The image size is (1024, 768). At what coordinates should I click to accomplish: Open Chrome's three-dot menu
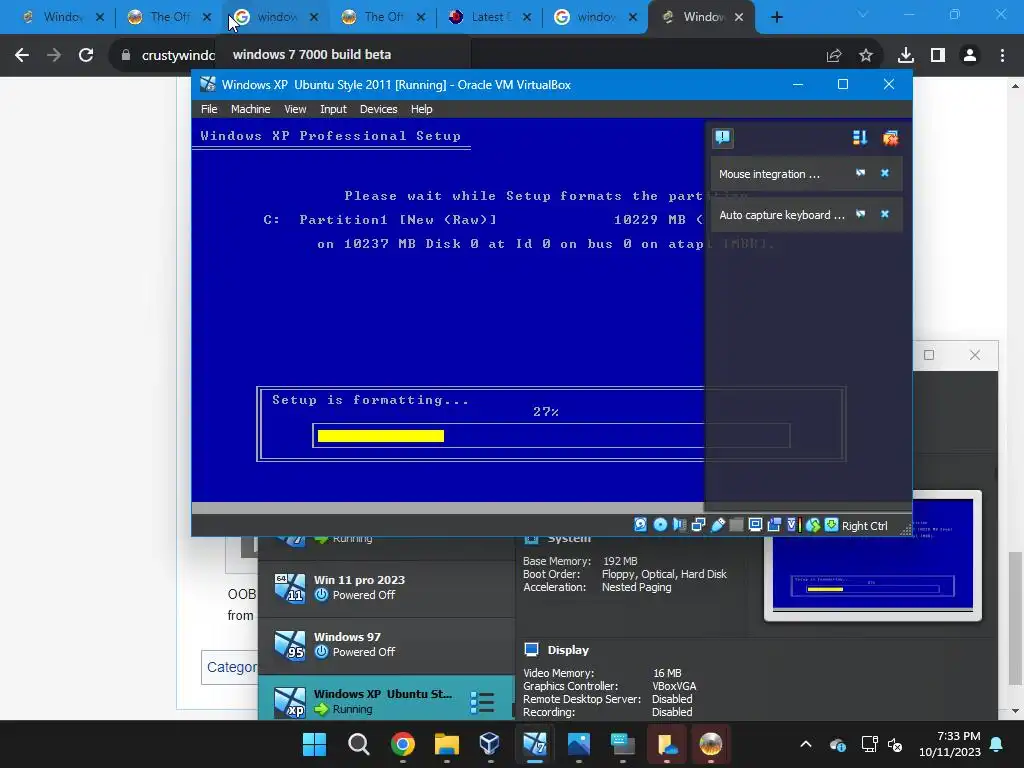1002,56
